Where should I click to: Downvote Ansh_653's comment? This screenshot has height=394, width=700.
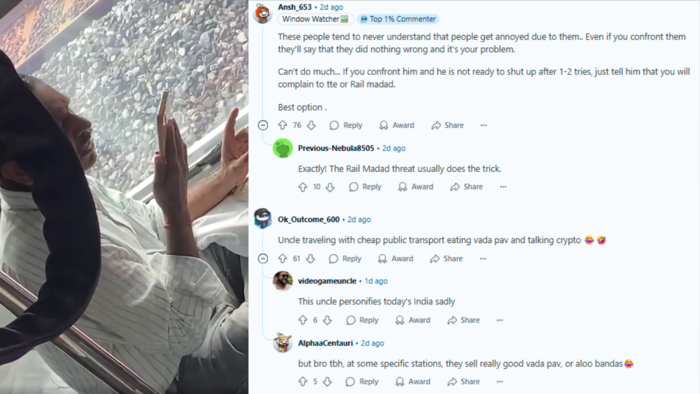[x=311, y=125]
